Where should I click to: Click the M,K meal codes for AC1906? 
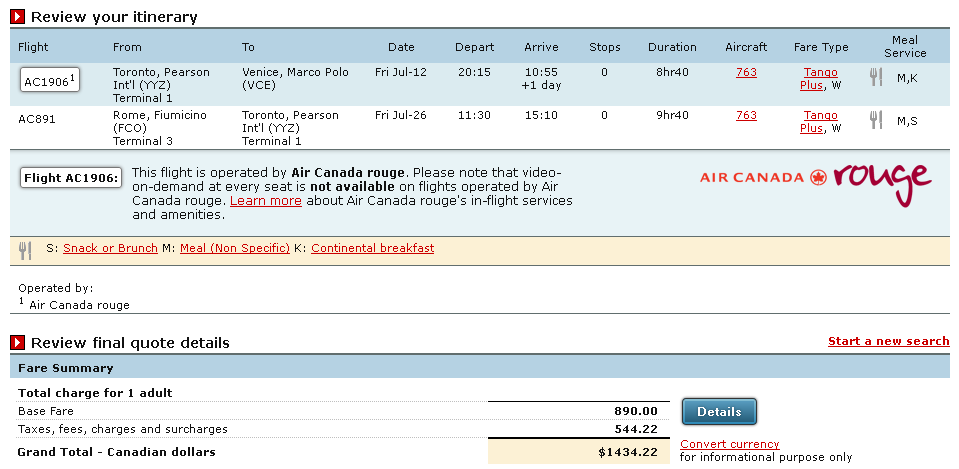click(907, 78)
